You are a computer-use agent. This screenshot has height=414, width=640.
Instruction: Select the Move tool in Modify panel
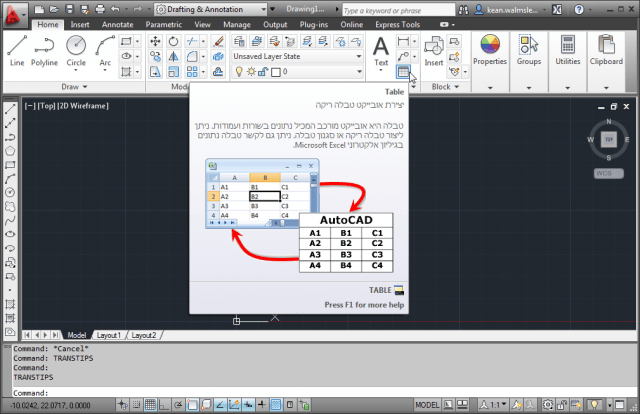coord(155,41)
